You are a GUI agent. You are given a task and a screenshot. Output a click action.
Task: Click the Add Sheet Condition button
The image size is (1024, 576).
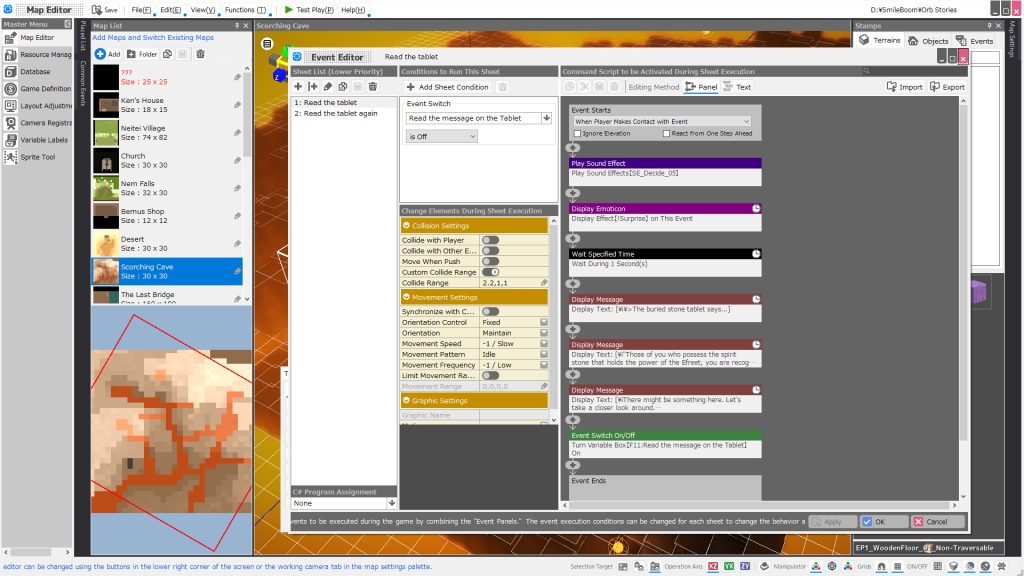point(447,87)
